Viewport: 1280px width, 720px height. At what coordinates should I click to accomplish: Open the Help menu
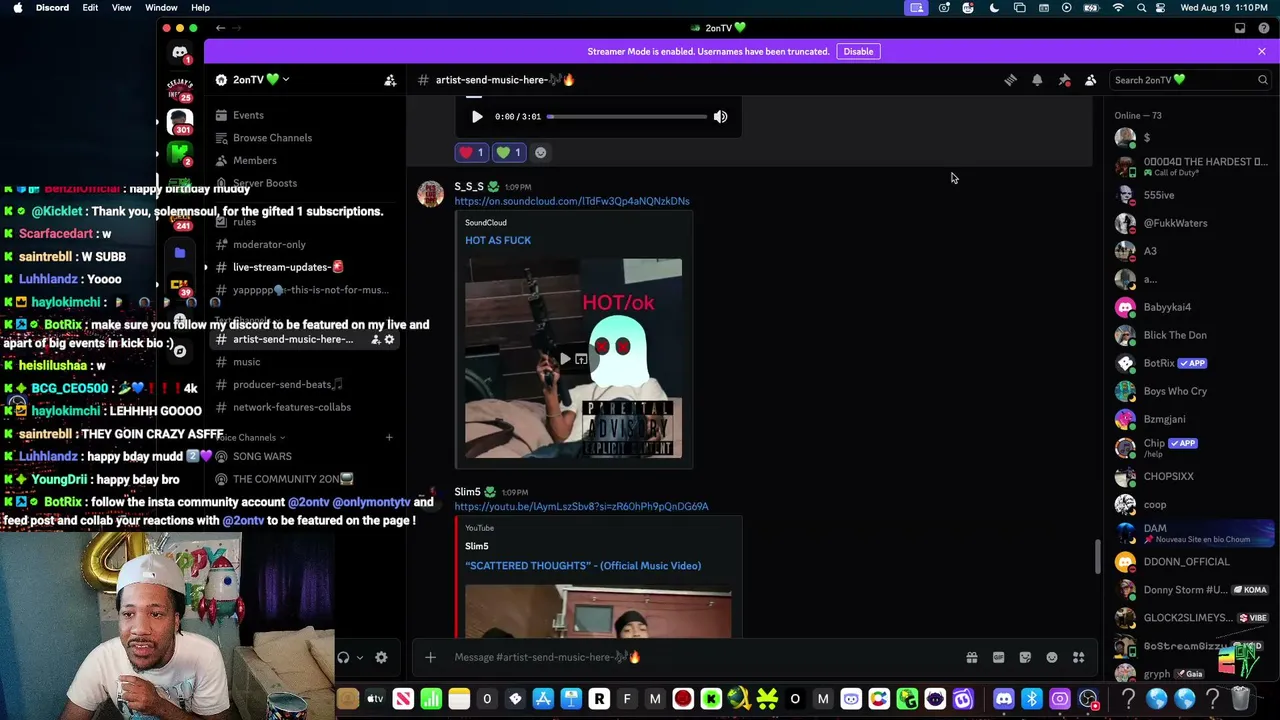(200, 8)
